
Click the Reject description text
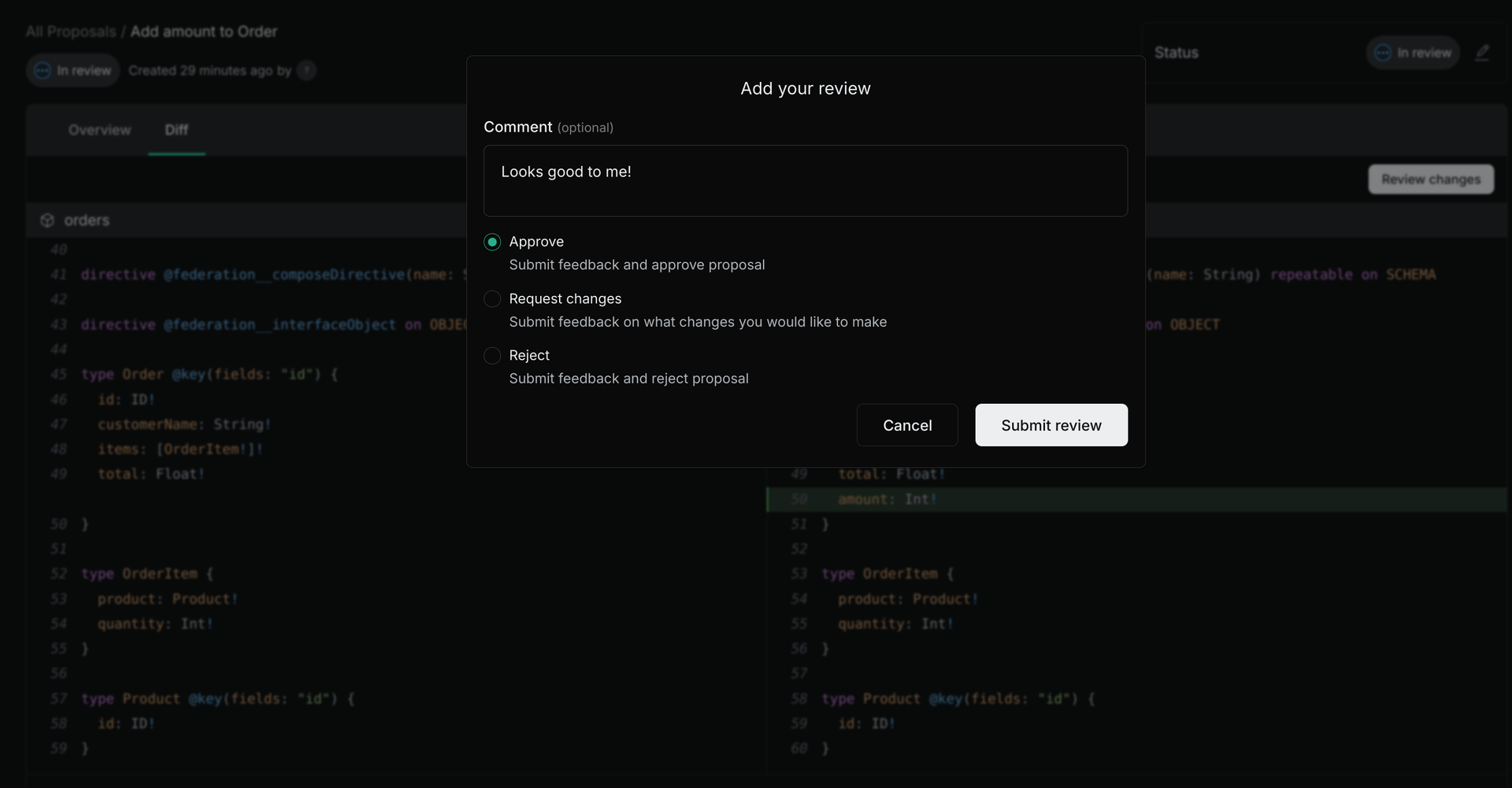coord(628,379)
